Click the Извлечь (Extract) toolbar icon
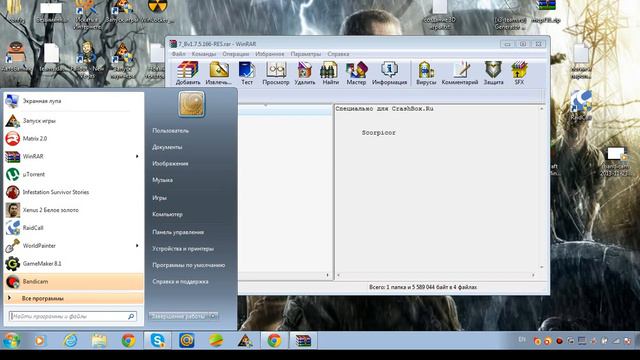 218,73
